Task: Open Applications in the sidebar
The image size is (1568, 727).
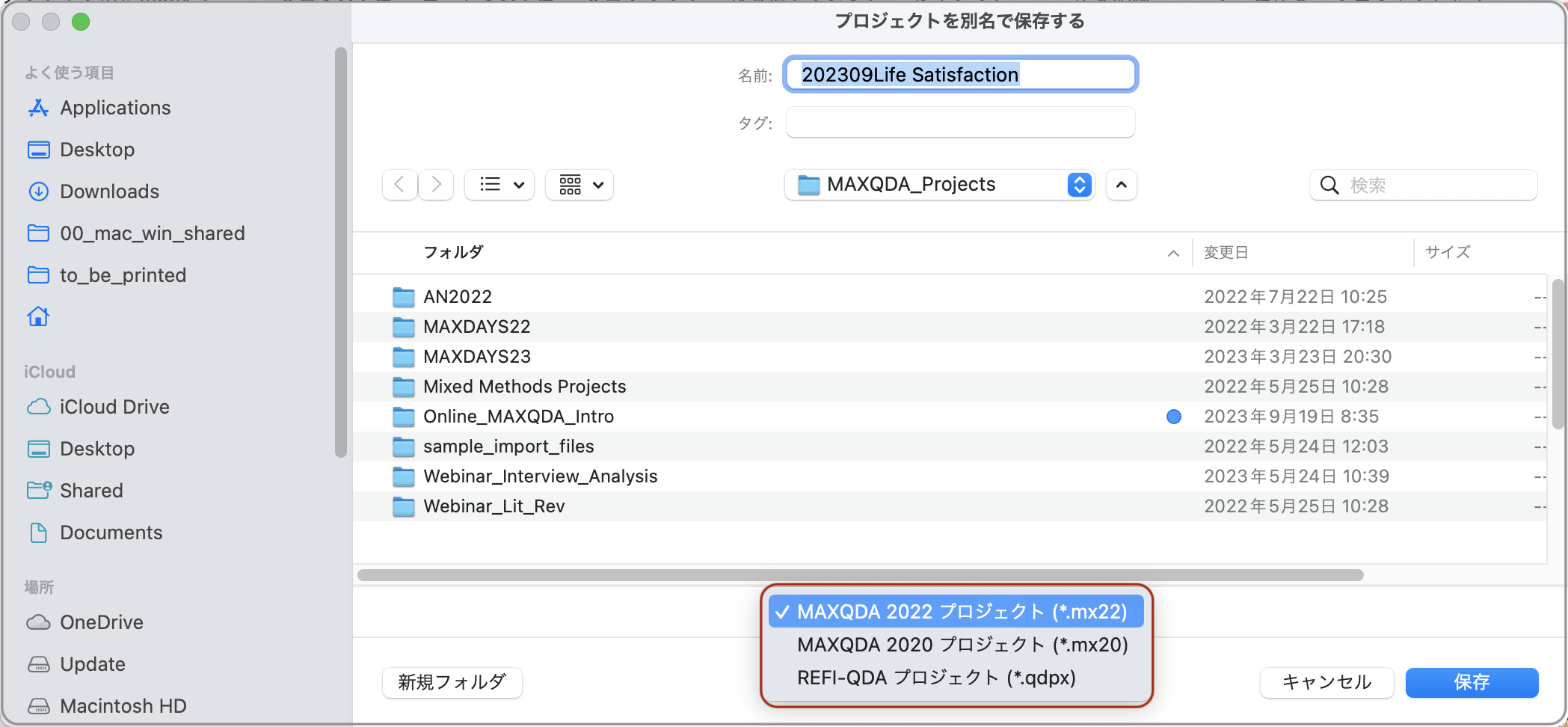Action: [114, 108]
